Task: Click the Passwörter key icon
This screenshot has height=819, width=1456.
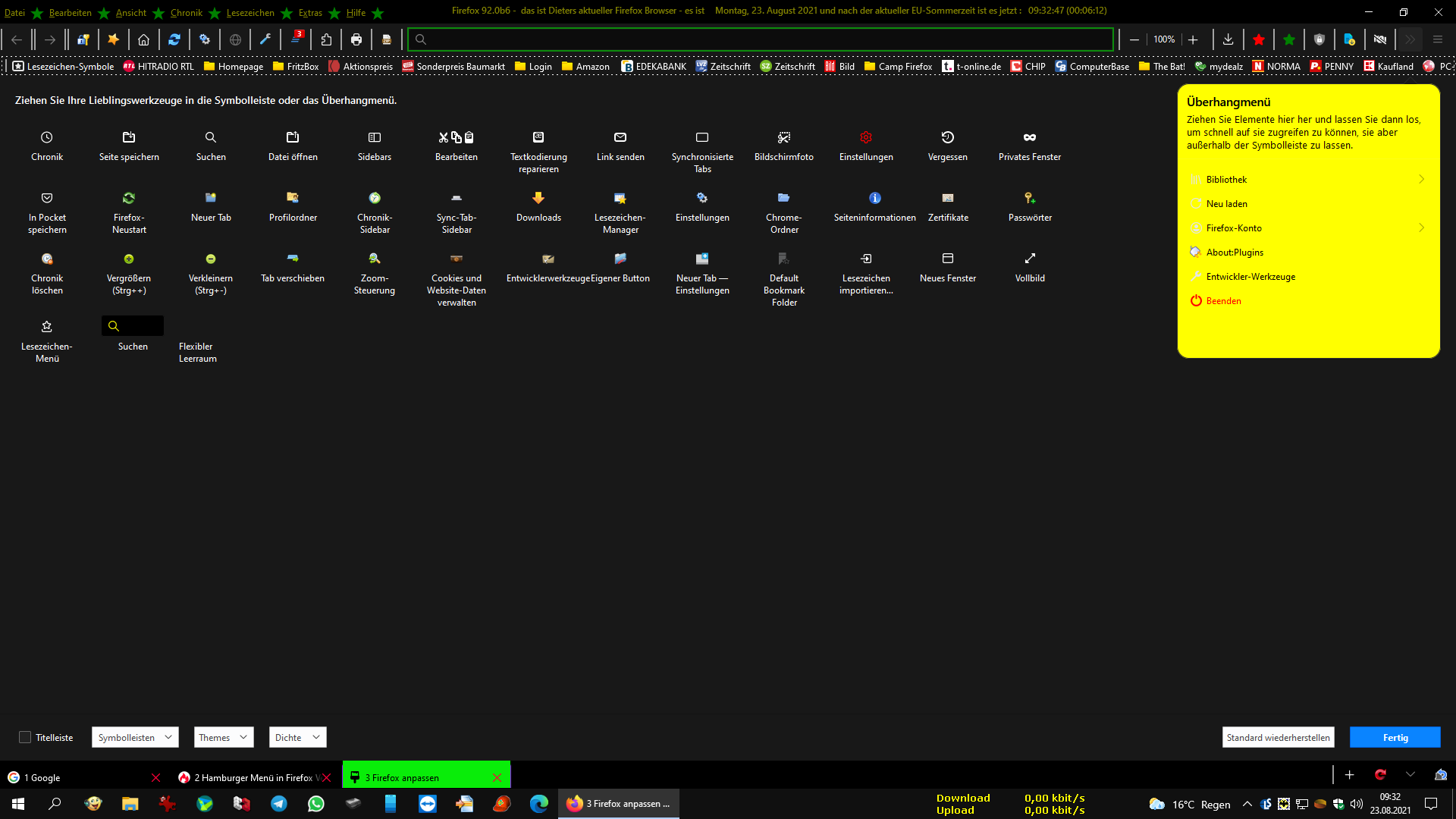Action: tap(1029, 198)
